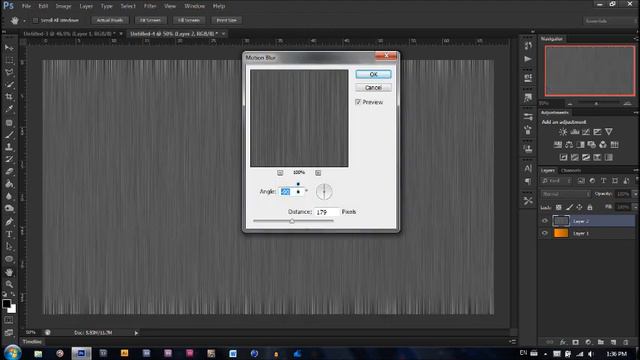Select the Clone Stamp tool

(x=9, y=147)
